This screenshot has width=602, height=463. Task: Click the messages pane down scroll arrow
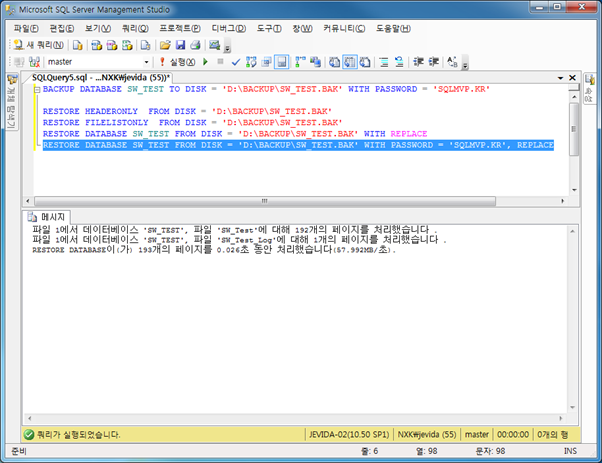click(572, 408)
